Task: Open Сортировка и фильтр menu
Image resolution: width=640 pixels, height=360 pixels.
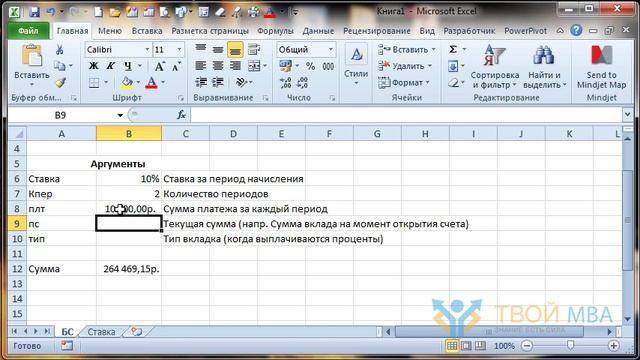Action: (x=495, y=67)
